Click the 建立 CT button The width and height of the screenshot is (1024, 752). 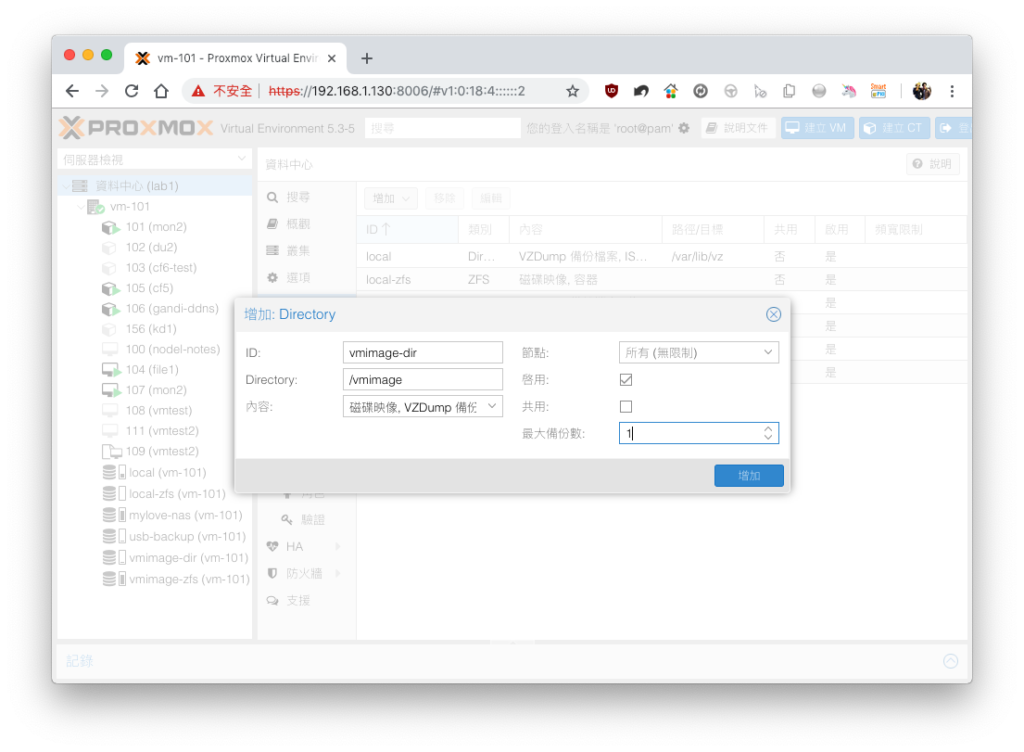point(894,128)
